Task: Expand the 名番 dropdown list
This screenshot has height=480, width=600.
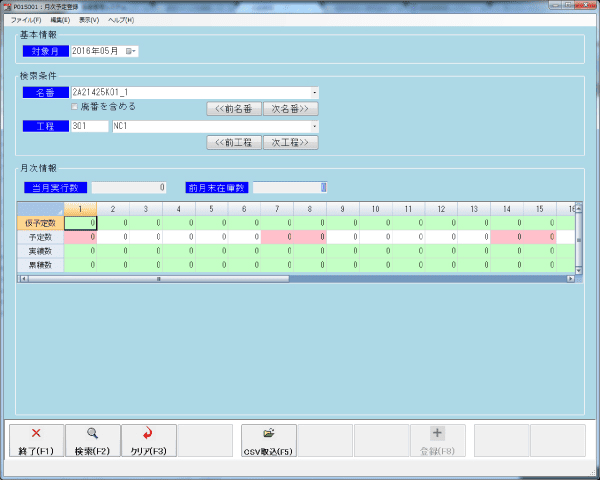Action: tap(314, 92)
